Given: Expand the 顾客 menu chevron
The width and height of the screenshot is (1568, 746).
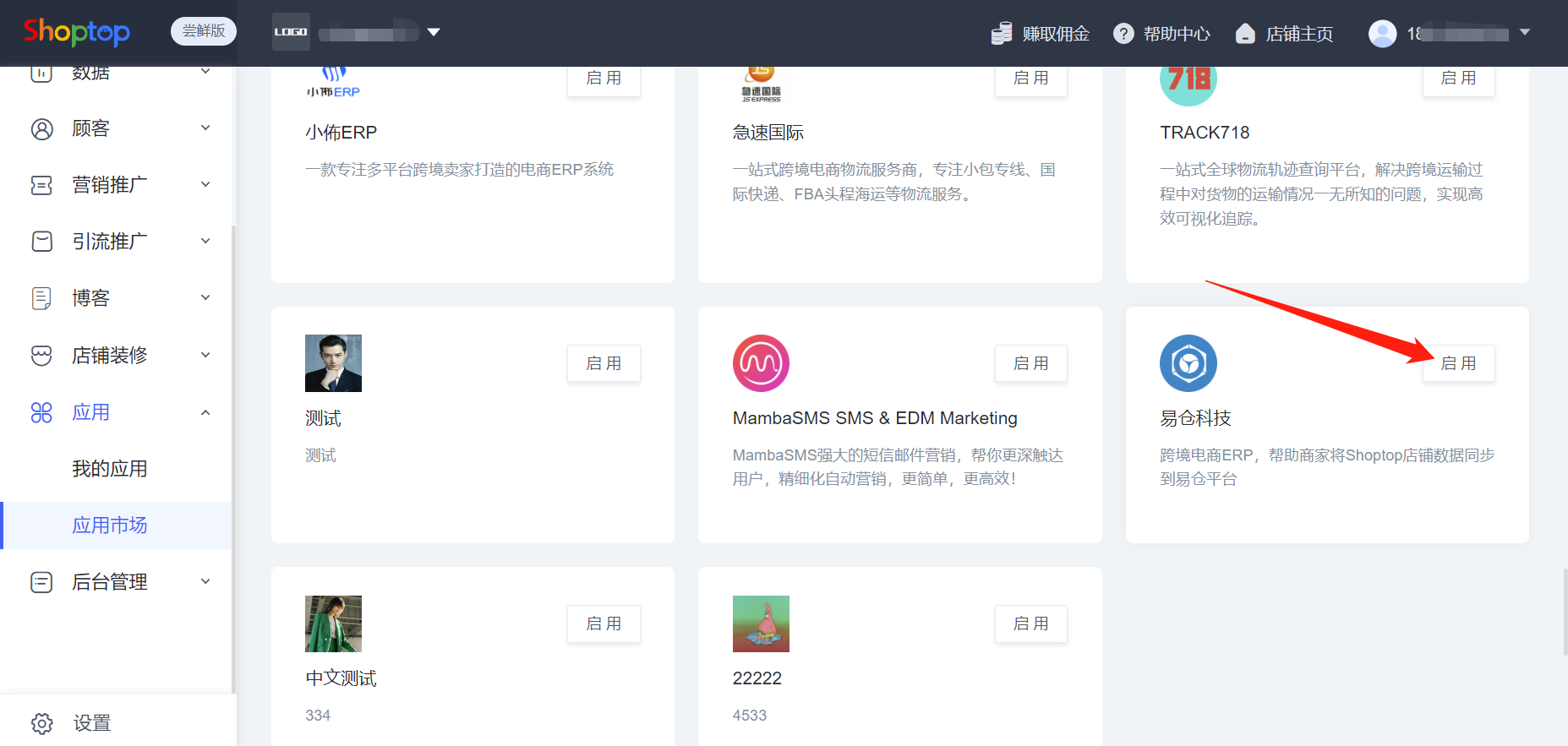Looking at the screenshot, I should [205, 128].
